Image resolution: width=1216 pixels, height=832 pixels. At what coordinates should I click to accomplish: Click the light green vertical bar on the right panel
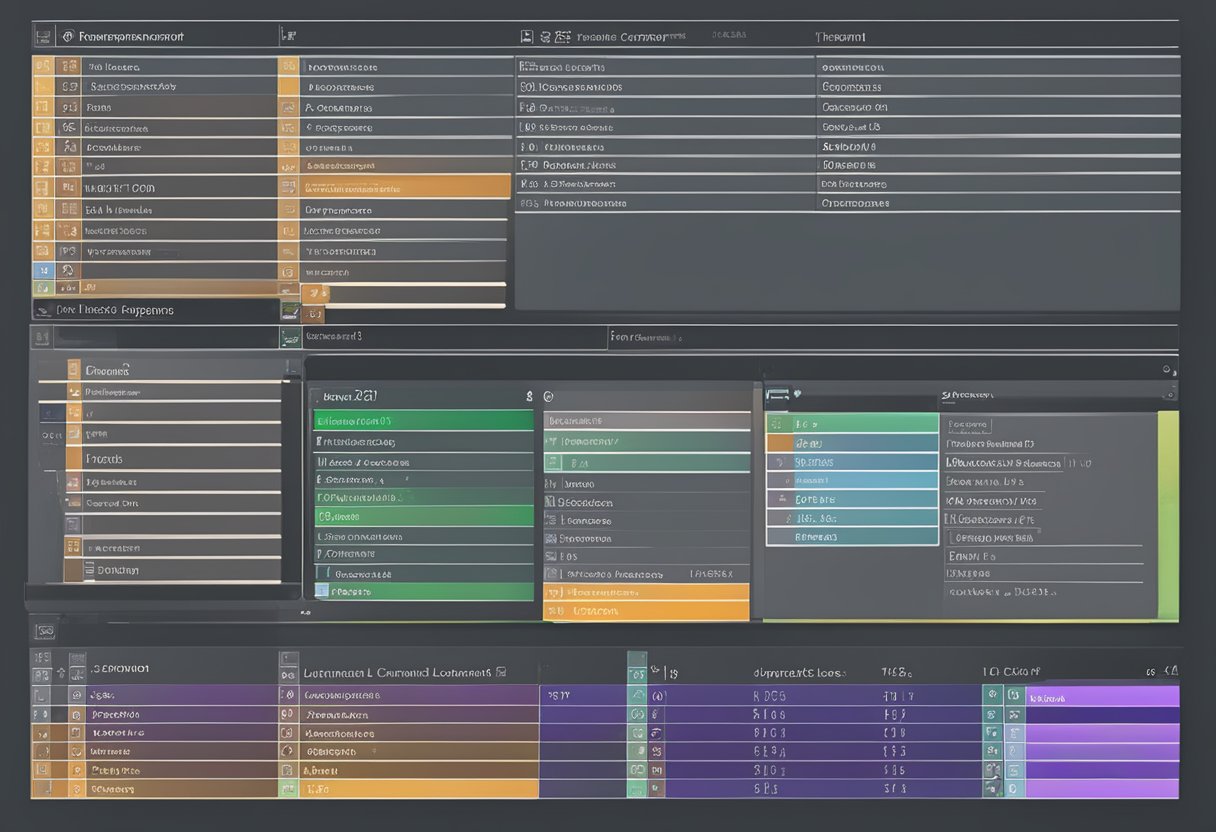pyautogui.click(x=1167, y=515)
